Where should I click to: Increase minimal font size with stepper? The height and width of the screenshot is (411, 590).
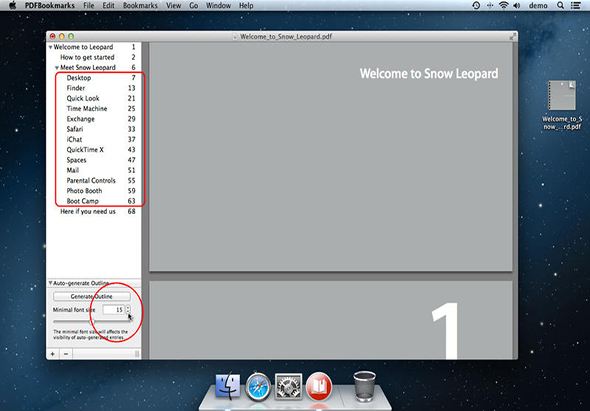(x=128, y=307)
